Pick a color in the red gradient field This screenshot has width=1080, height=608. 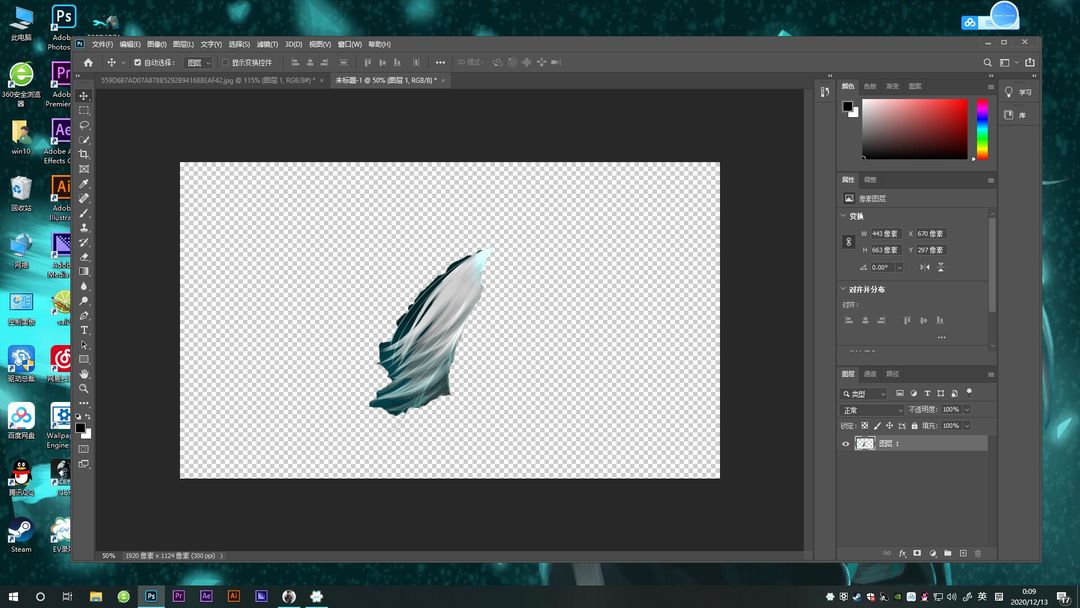click(915, 129)
